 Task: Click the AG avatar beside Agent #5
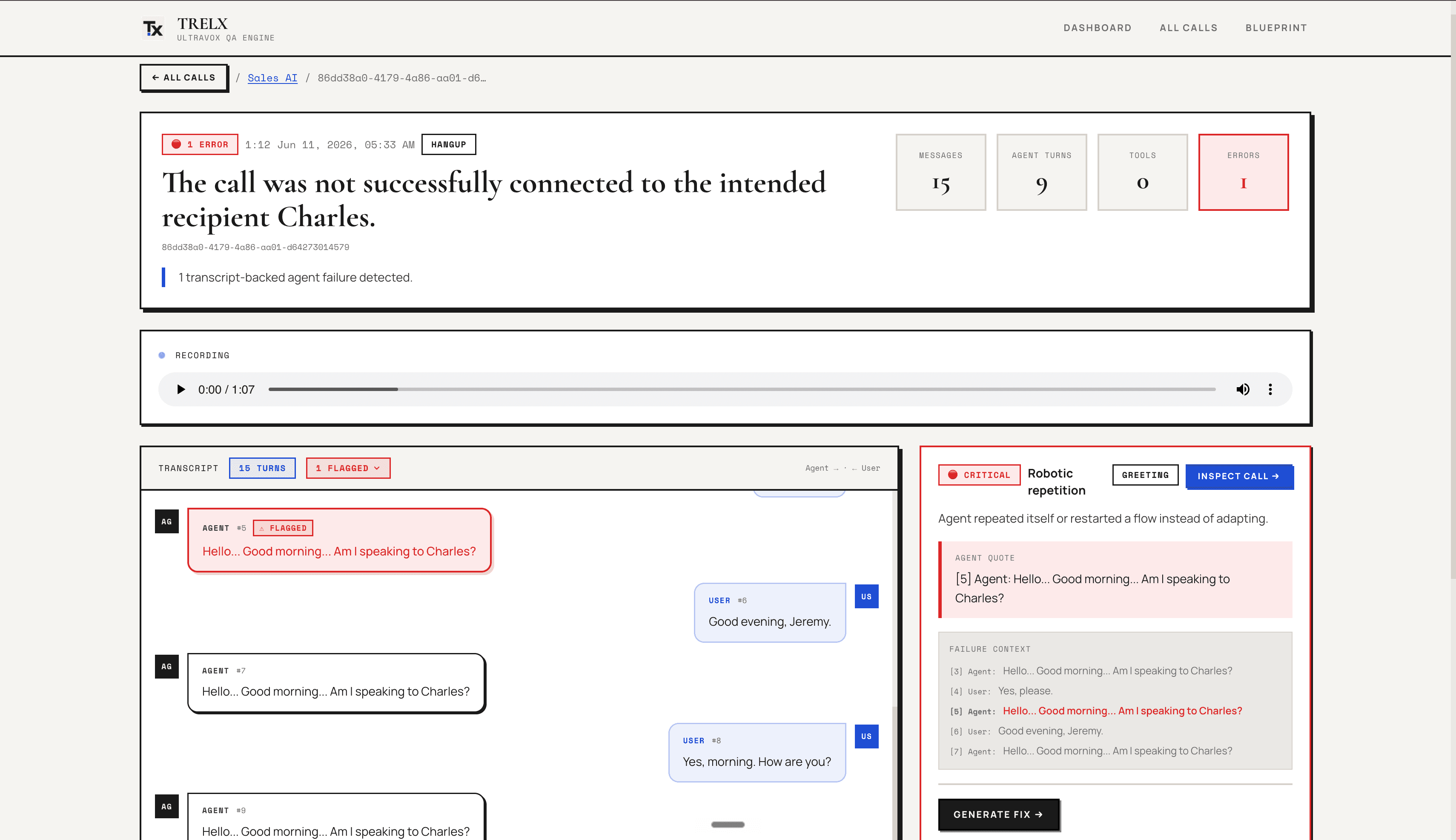point(166,521)
